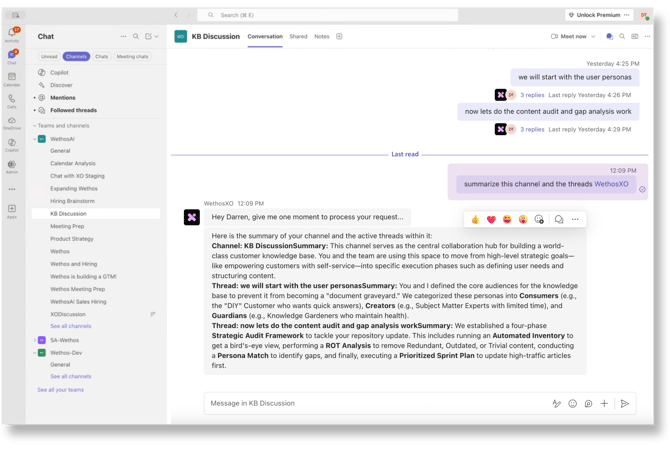Open the Calendar app from left rail
Screen dimensions: 670x452
click(x=12, y=78)
